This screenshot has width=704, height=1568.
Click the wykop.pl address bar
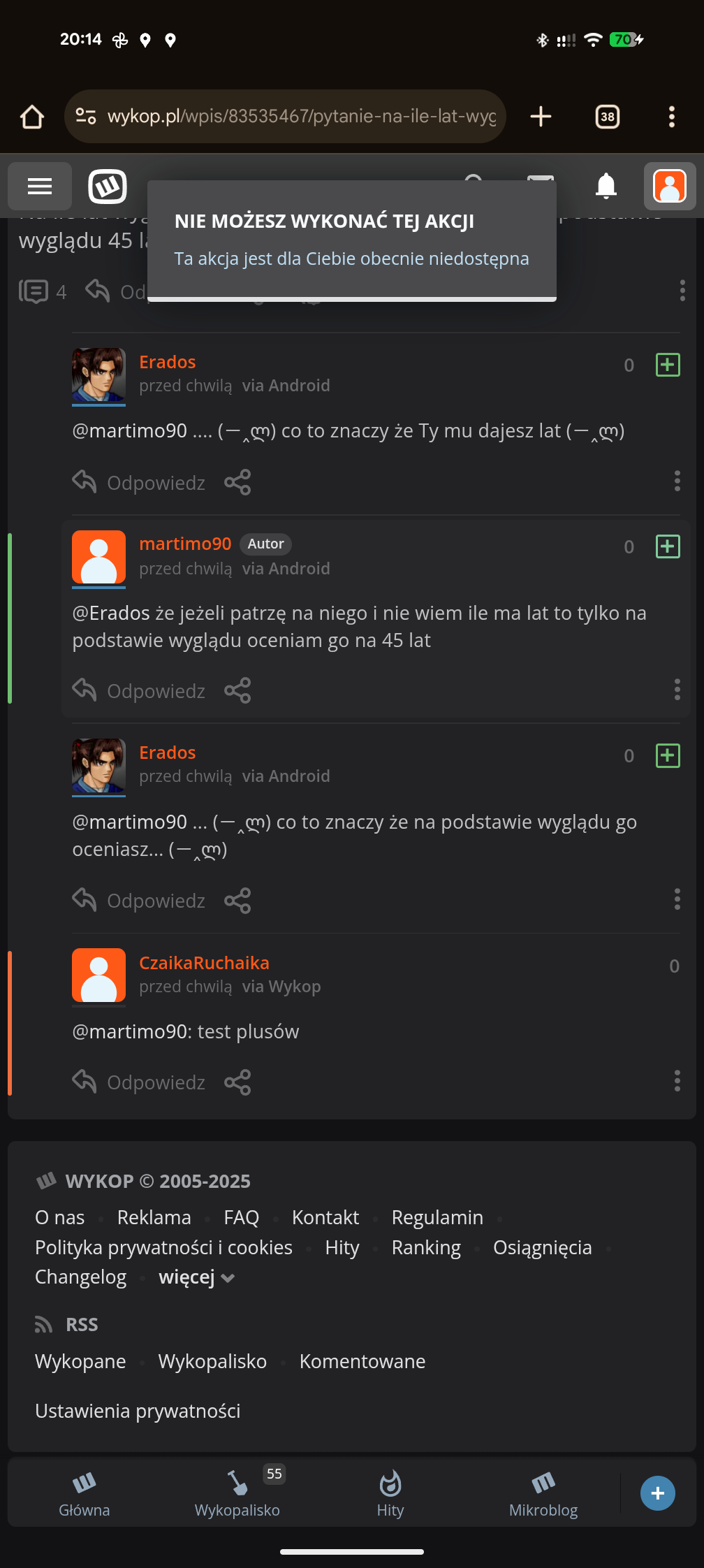point(300,117)
